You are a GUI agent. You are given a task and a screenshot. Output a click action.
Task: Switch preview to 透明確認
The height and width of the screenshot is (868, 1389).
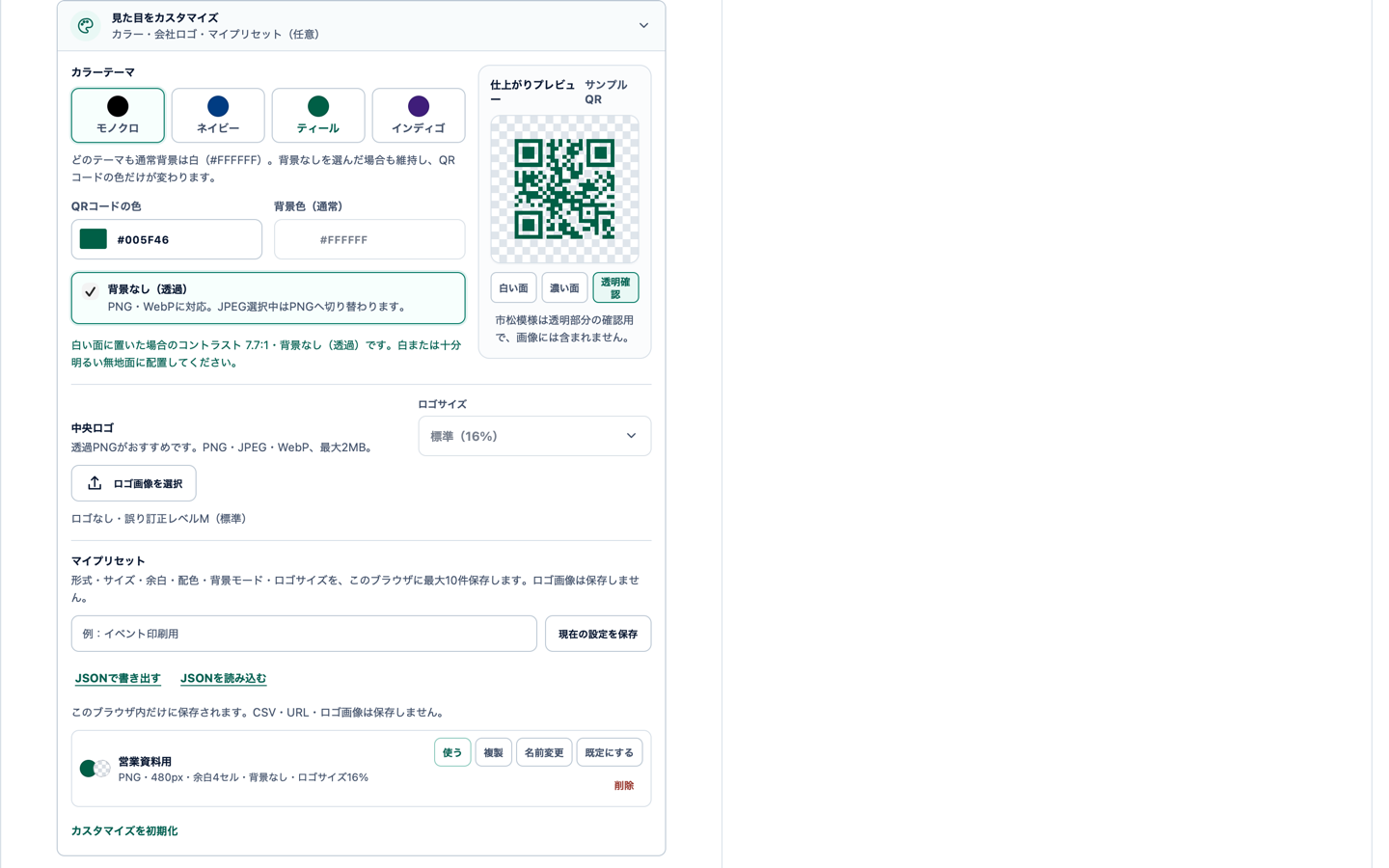615,287
